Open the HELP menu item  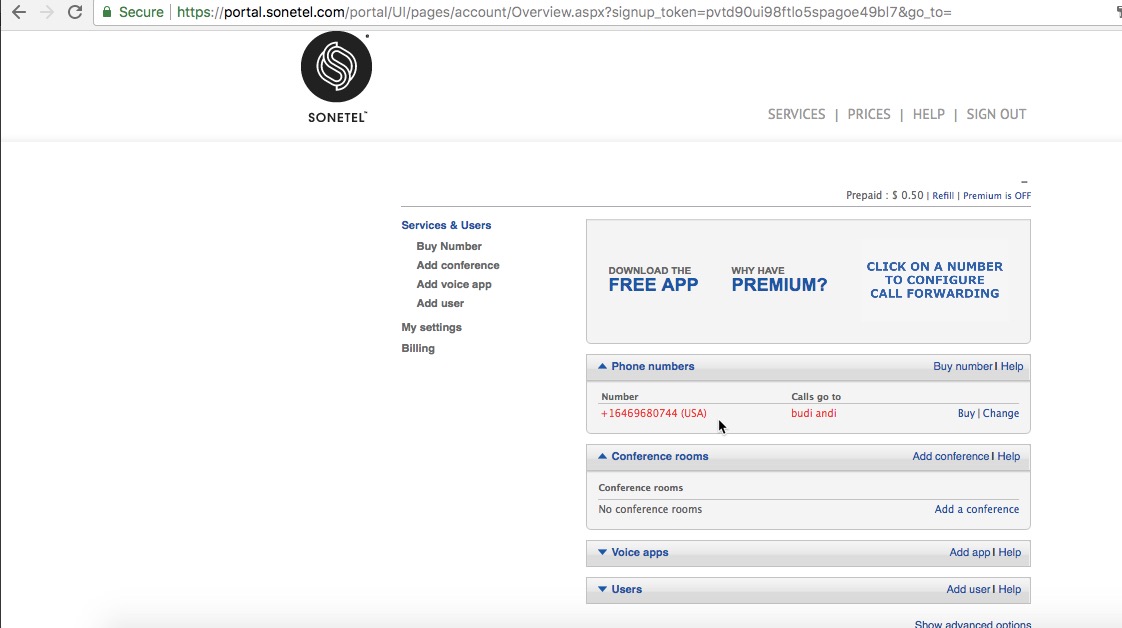pyautogui.click(x=928, y=114)
